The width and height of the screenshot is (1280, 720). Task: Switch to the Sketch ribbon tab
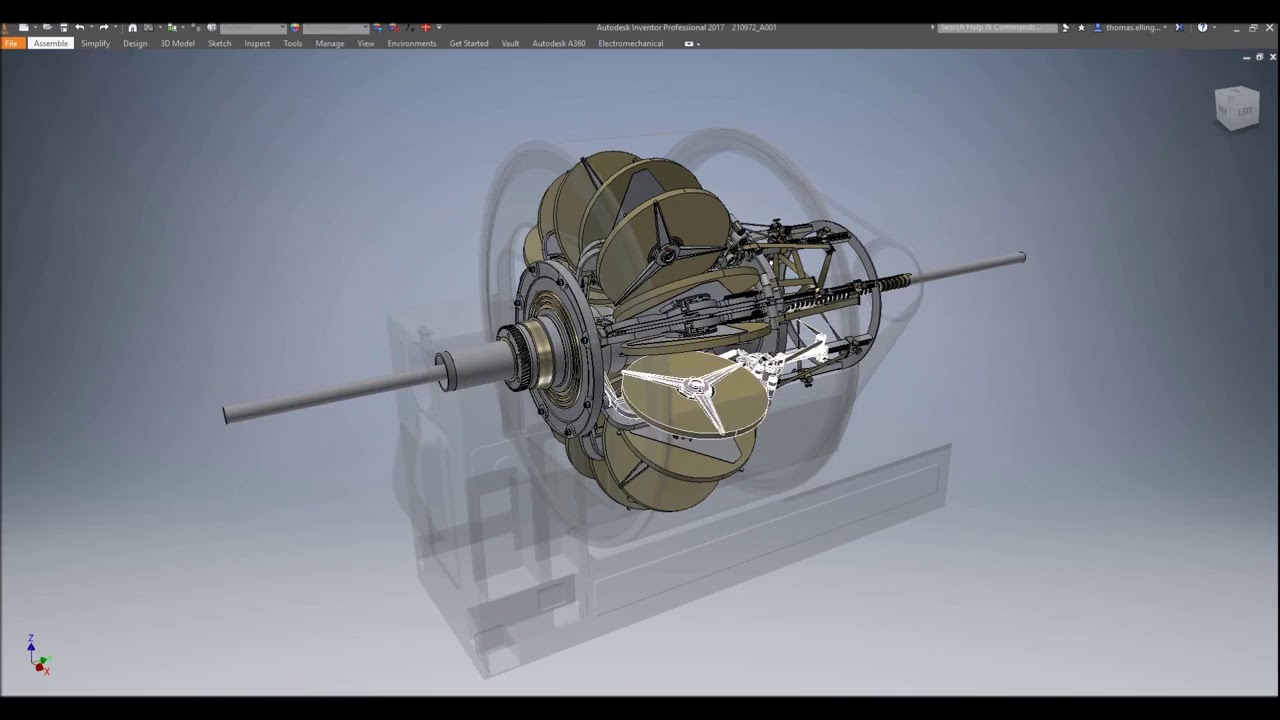(x=219, y=43)
